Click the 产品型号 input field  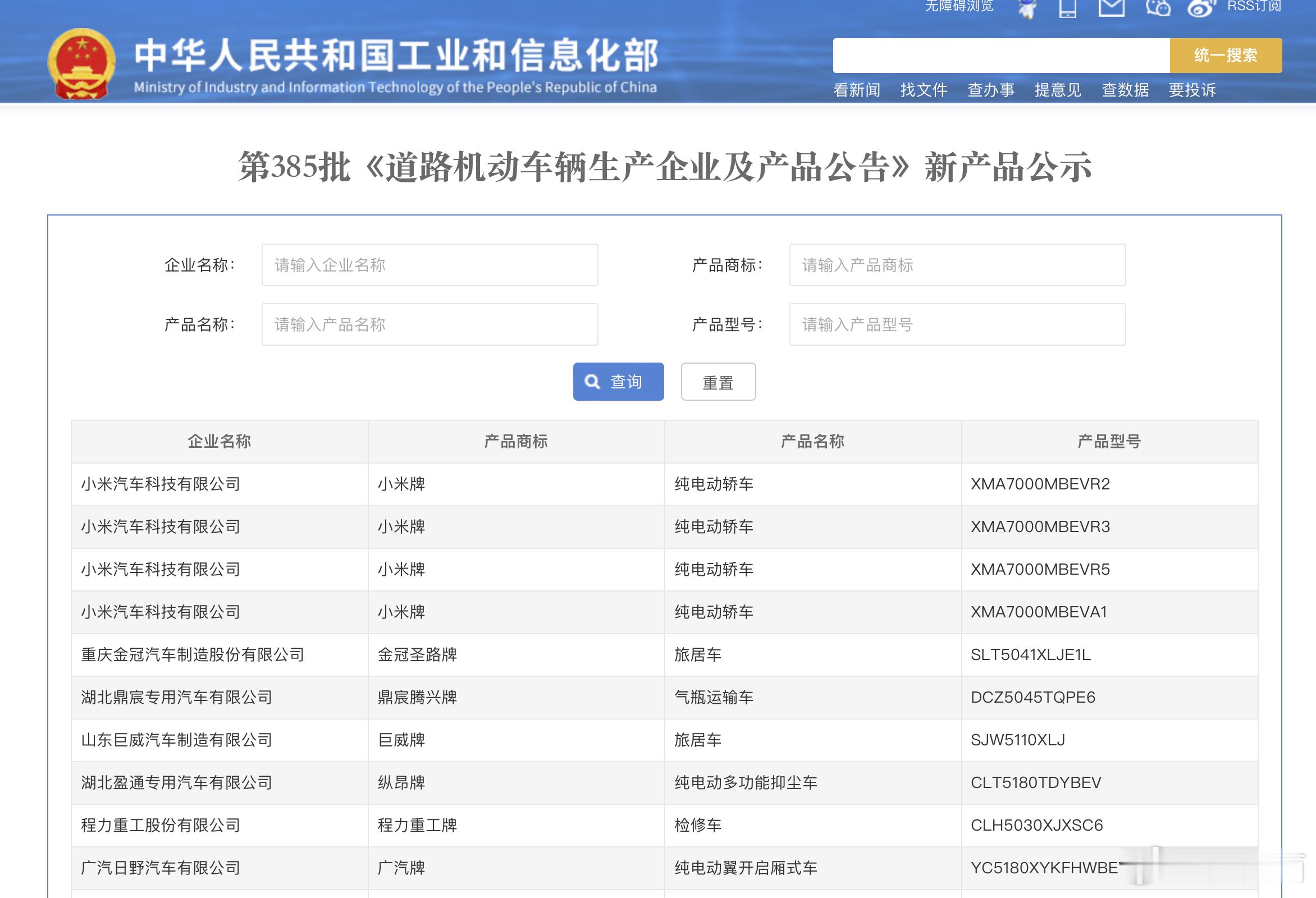pos(957,324)
